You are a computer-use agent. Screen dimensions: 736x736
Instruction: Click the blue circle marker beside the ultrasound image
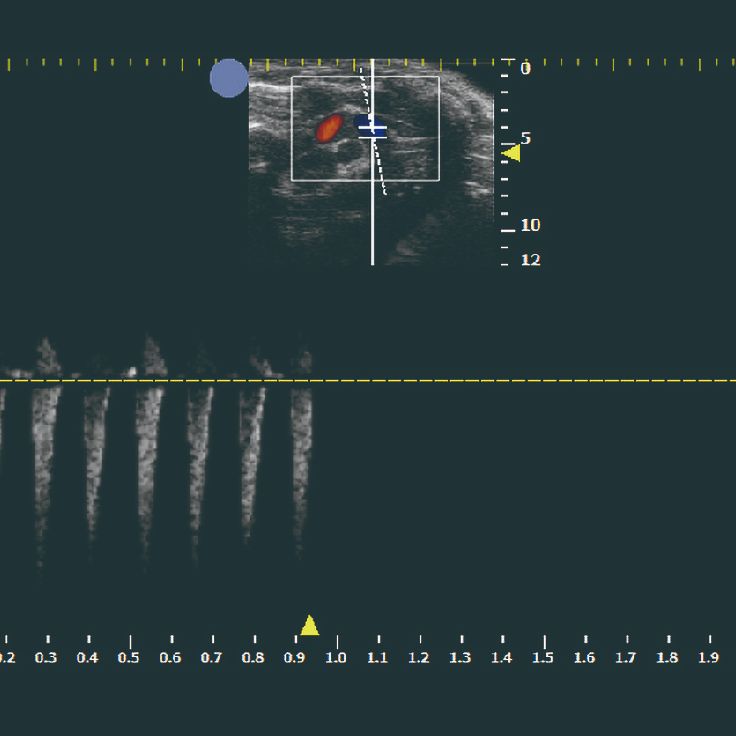pyautogui.click(x=229, y=78)
